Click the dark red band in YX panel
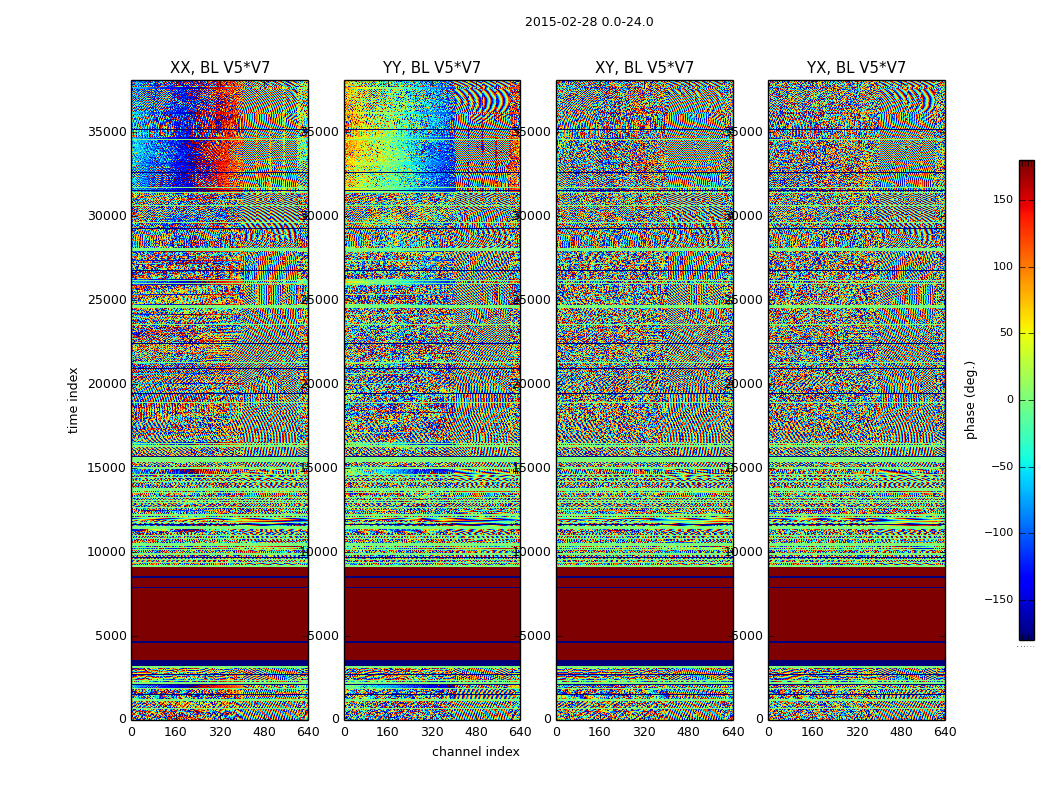This screenshot has width=1050, height=800. point(856,612)
